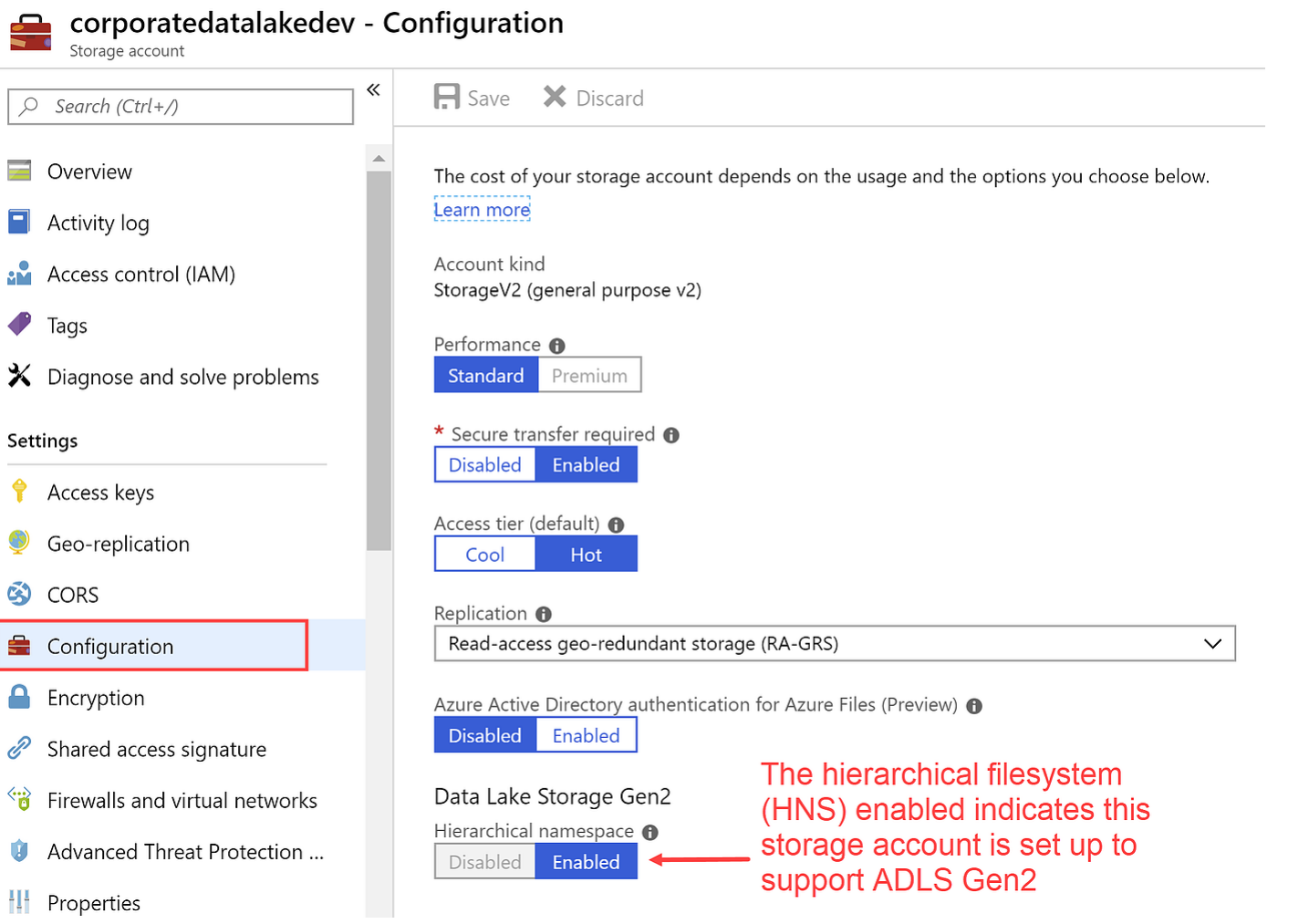
Task: Follow the Learn more link
Action: click(x=482, y=209)
